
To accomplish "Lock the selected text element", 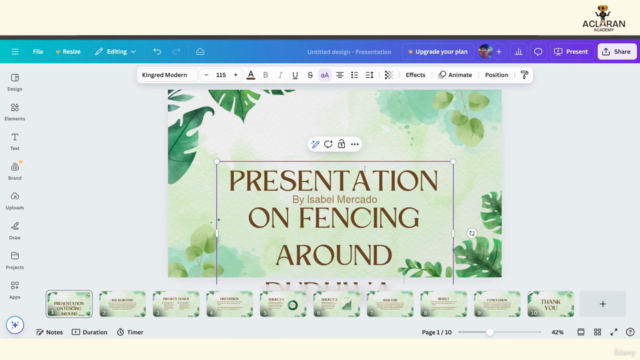I will pos(341,144).
